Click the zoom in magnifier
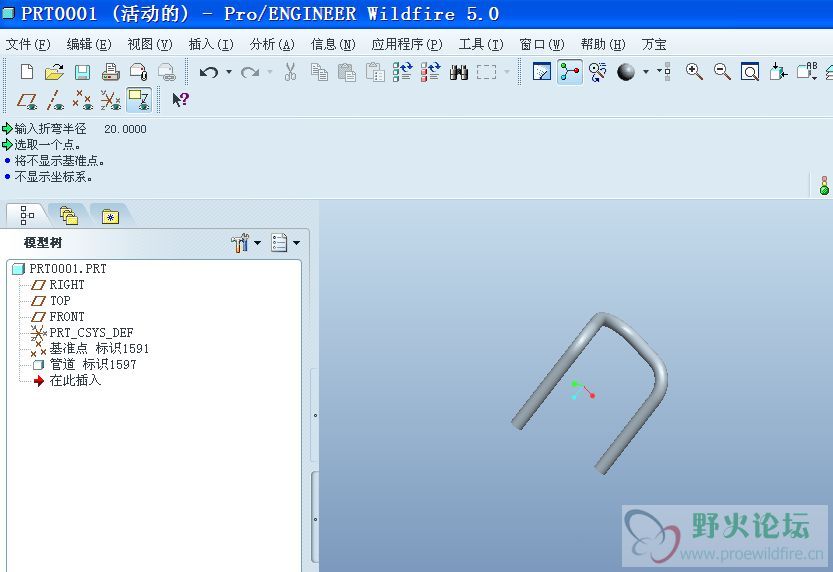This screenshot has width=833, height=572. [x=694, y=72]
